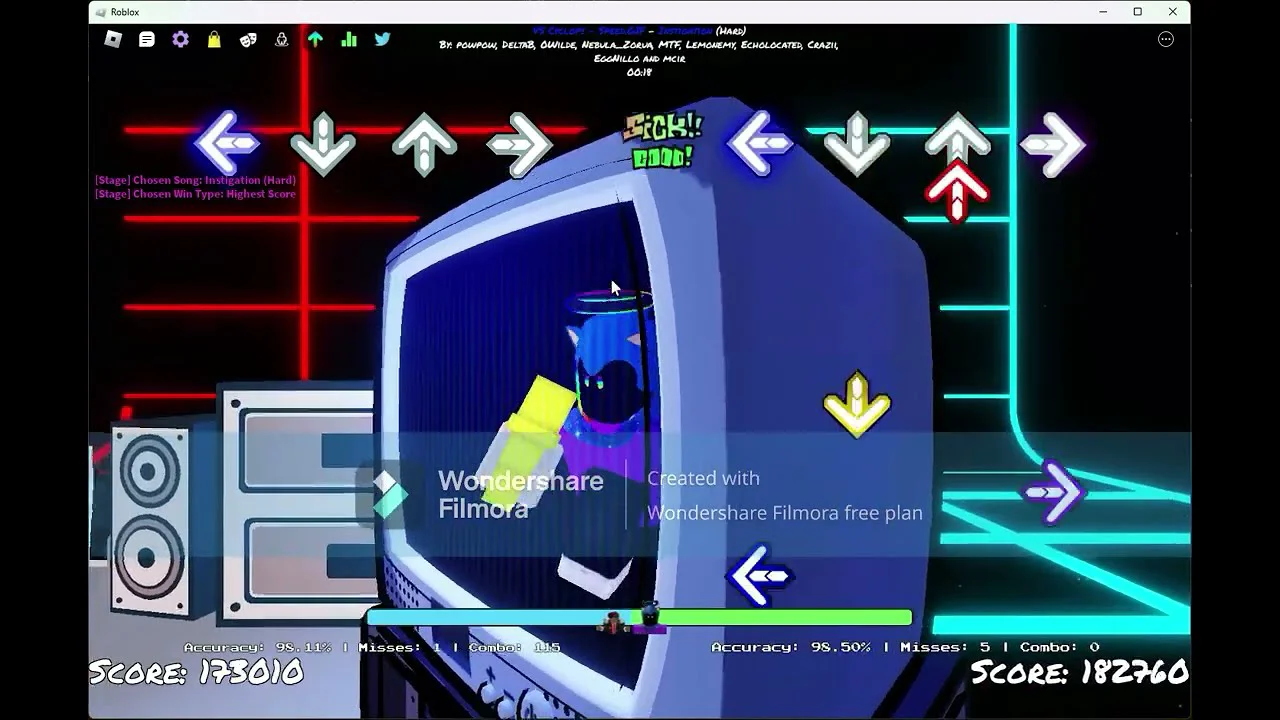
Task: Click the "Accuracy: 98.50%" stat
Action: pyautogui.click(x=791, y=647)
